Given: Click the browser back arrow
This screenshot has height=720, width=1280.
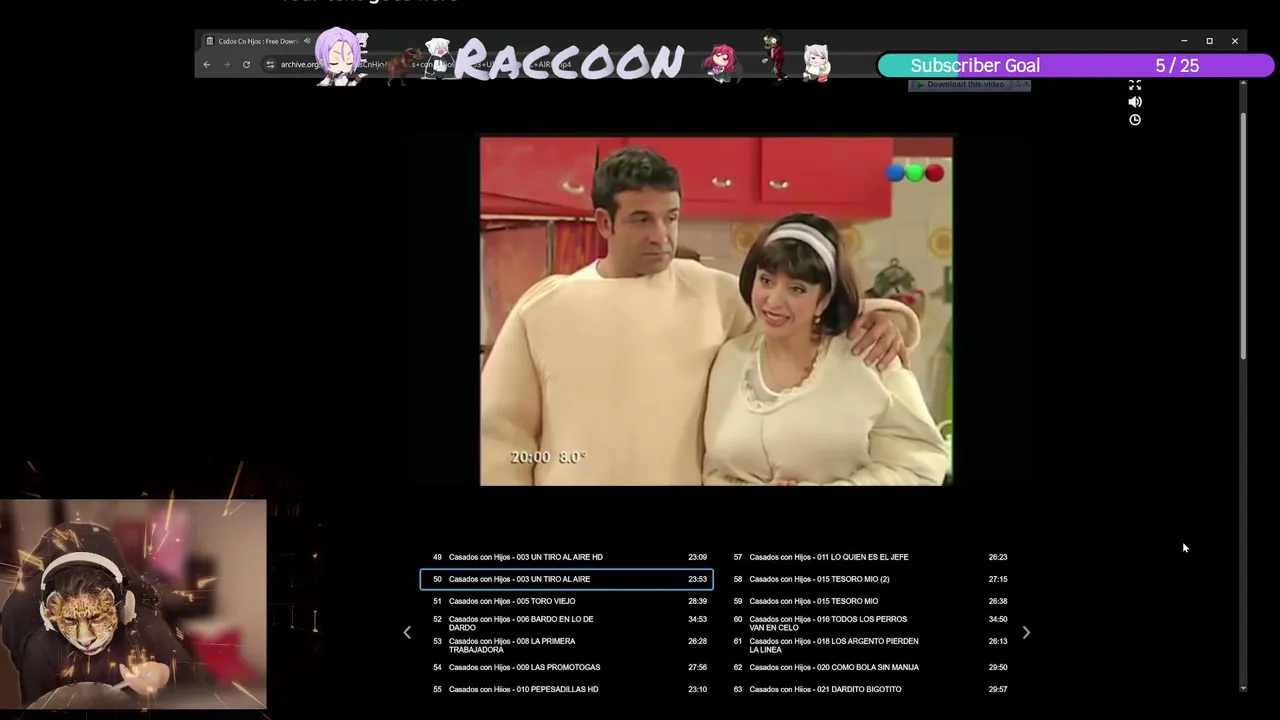Looking at the screenshot, I should coord(207,65).
